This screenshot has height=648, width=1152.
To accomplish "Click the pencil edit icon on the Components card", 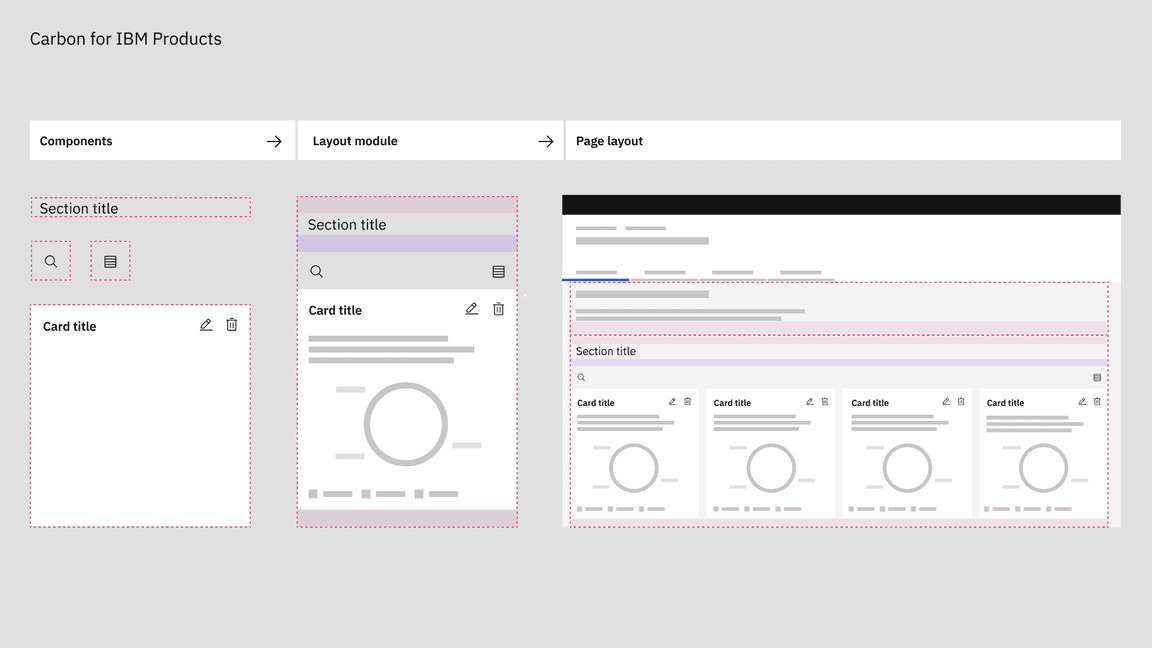I will (205, 324).
